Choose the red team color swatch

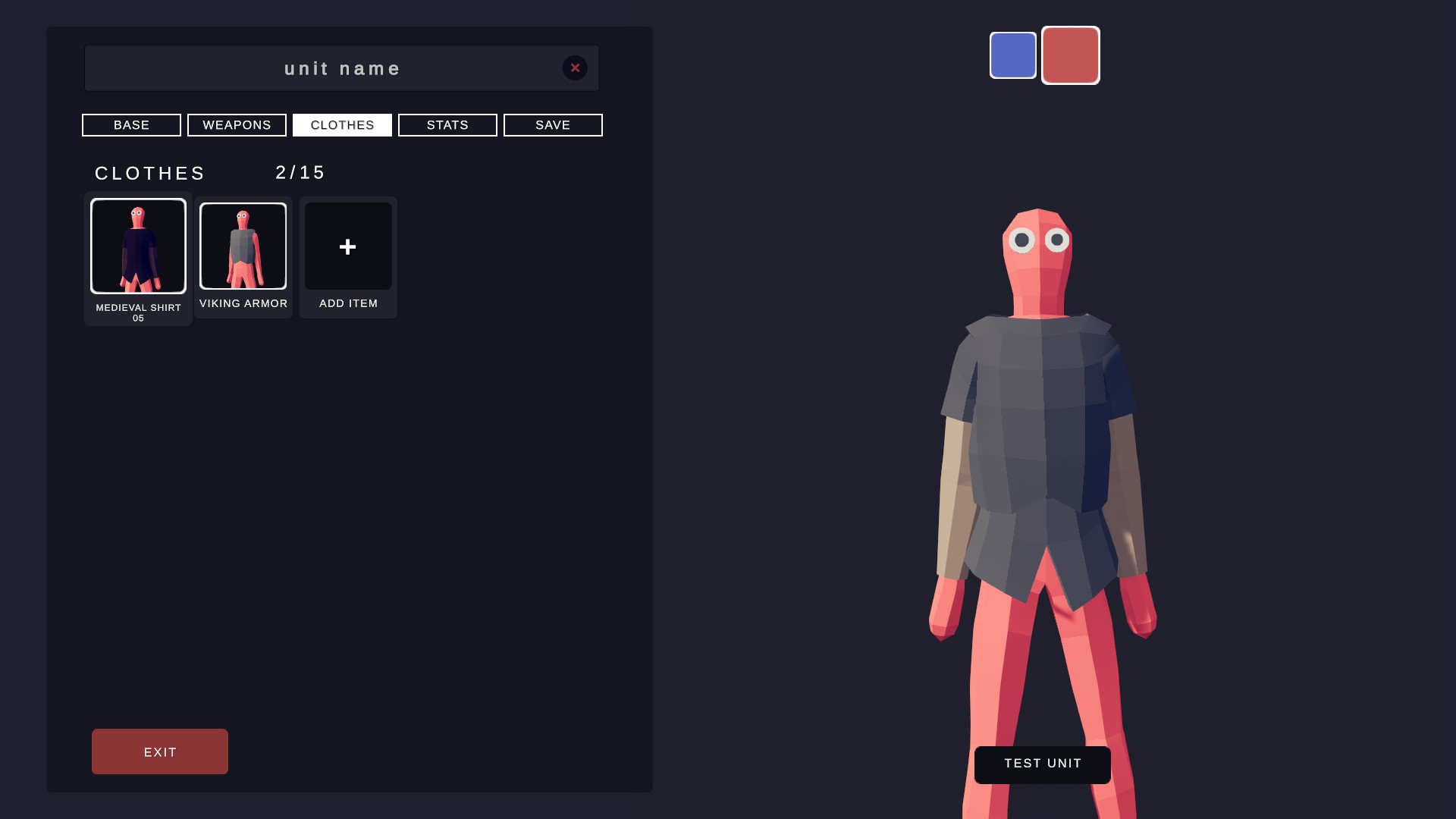coord(1070,55)
